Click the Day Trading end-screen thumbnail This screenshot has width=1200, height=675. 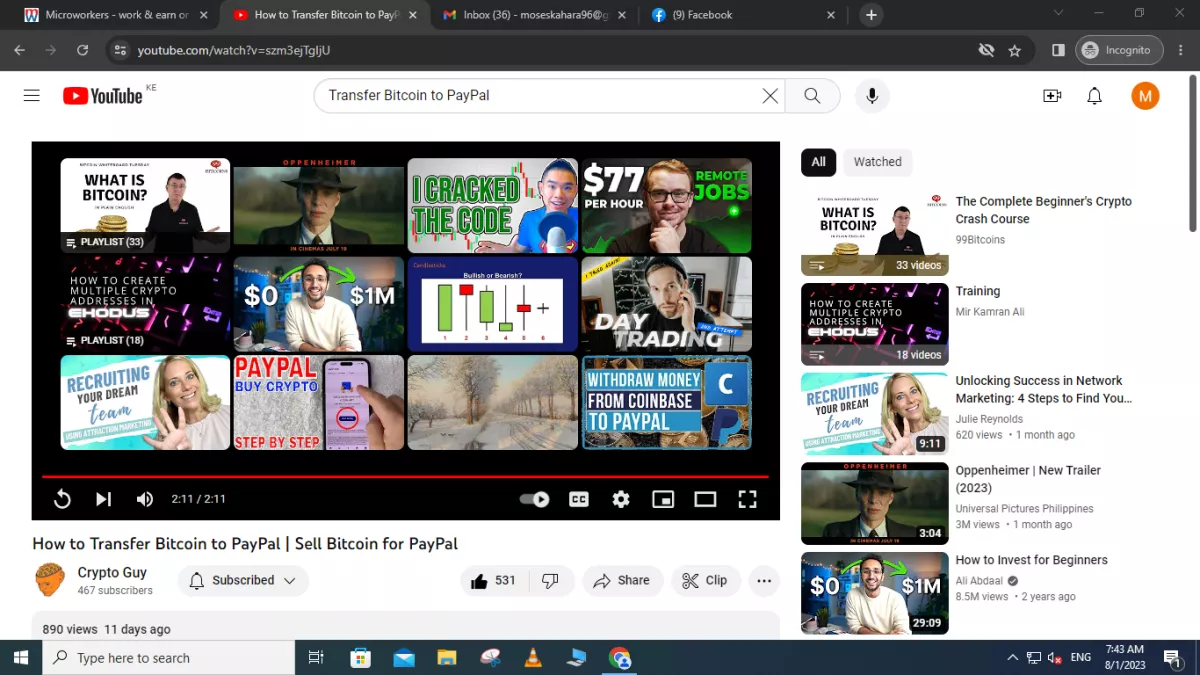click(x=667, y=304)
